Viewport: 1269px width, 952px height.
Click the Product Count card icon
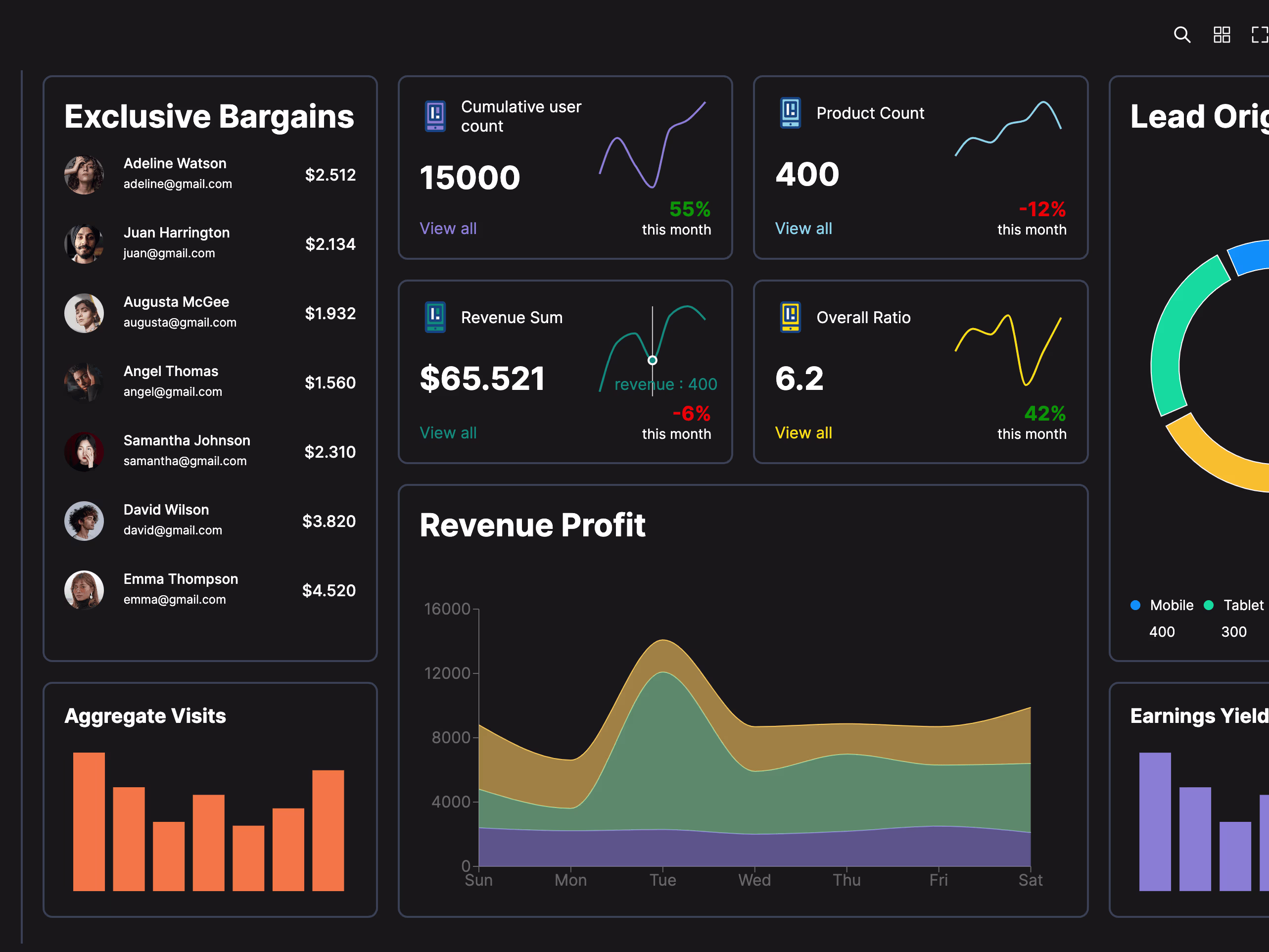tap(790, 112)
